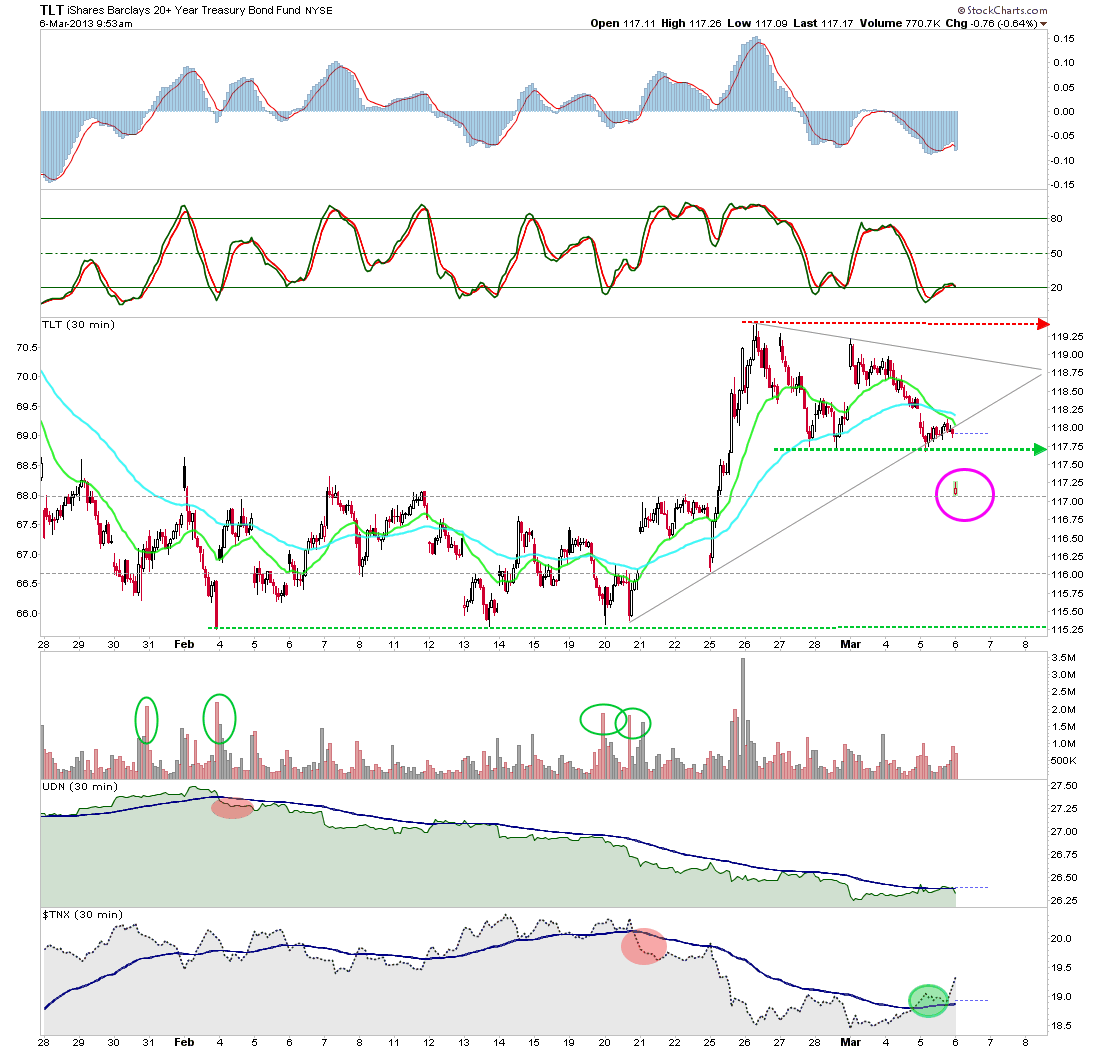The width and height of the screenshot is (1100, 1050).
Task: Click the red arrowhead on the resistance line
Action: tap(1043, 324)
